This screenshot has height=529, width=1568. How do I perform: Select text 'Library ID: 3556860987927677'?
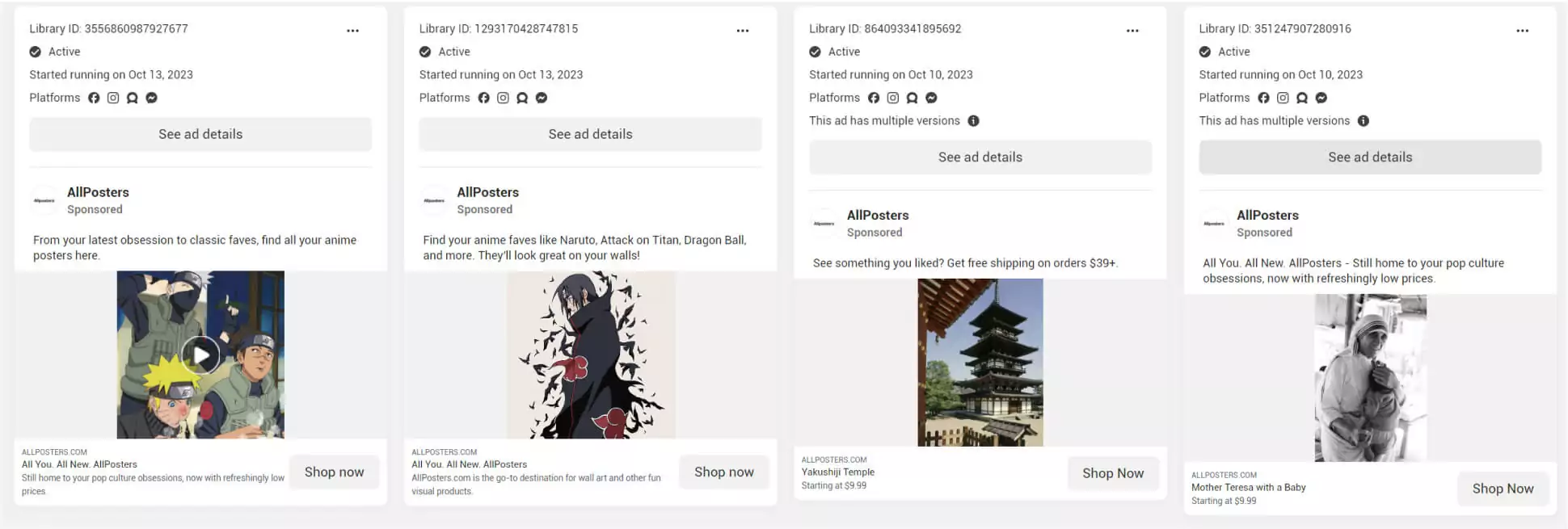(109, 29)
